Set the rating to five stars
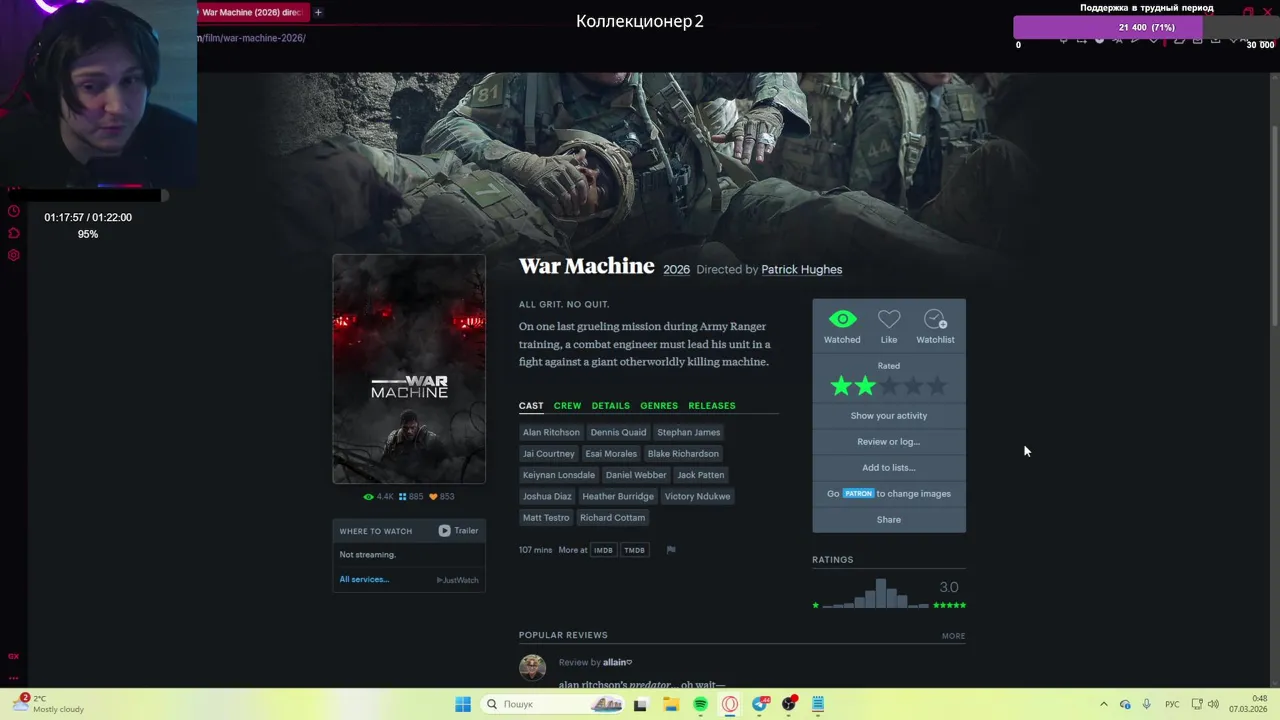This screenshot has height=720, width=1280. click(x=937, y=386)
